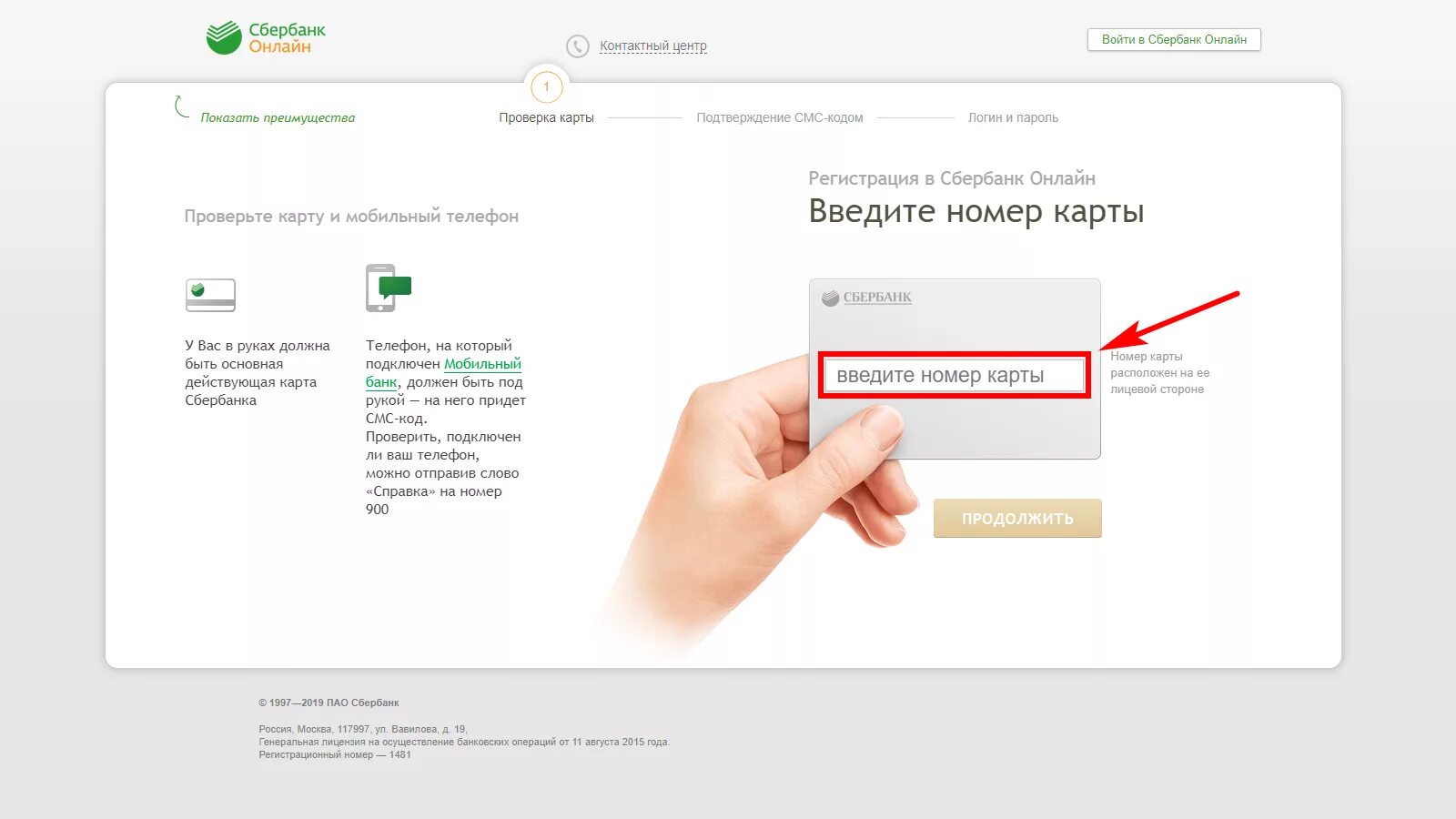Viewport: 1456px width, 819px height.
Task: Click the text Регистрация в Сбербанк Онлайн
Action: [952, 178]
